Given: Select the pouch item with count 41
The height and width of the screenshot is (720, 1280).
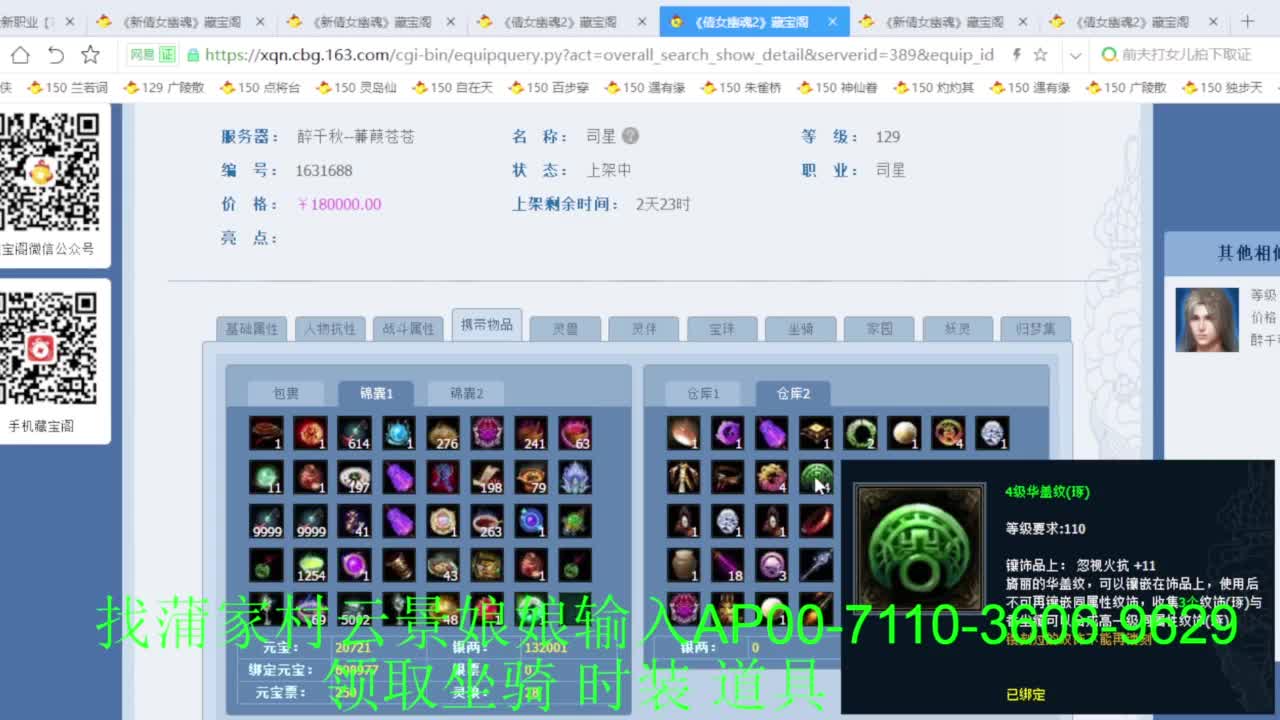Looking at the screenshot, I should coord(354,521).
